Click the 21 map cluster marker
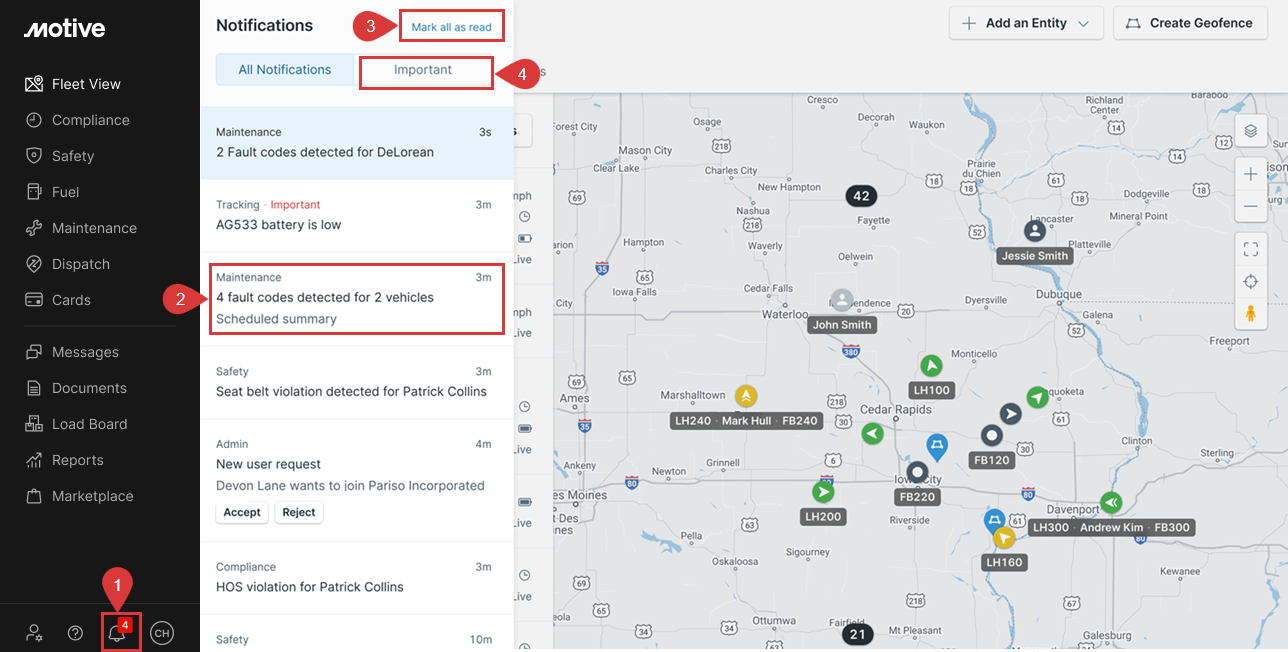 (x=857, y=634)
